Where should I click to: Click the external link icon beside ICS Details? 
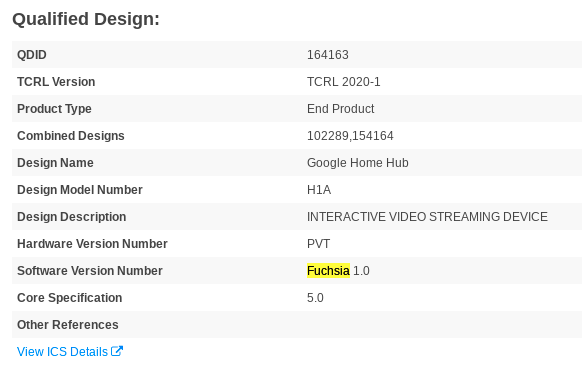117,351
